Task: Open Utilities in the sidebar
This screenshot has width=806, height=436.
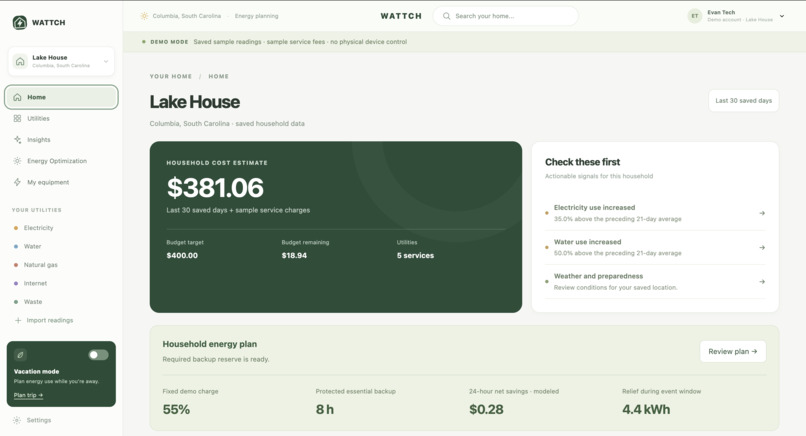Action: click(x=61, y=118)
